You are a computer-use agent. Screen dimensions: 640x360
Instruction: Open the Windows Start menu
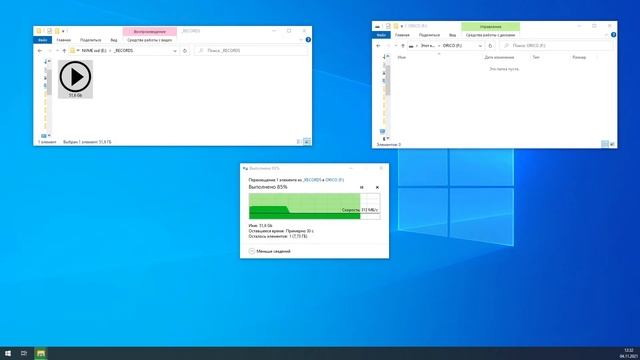click(8, 353)
